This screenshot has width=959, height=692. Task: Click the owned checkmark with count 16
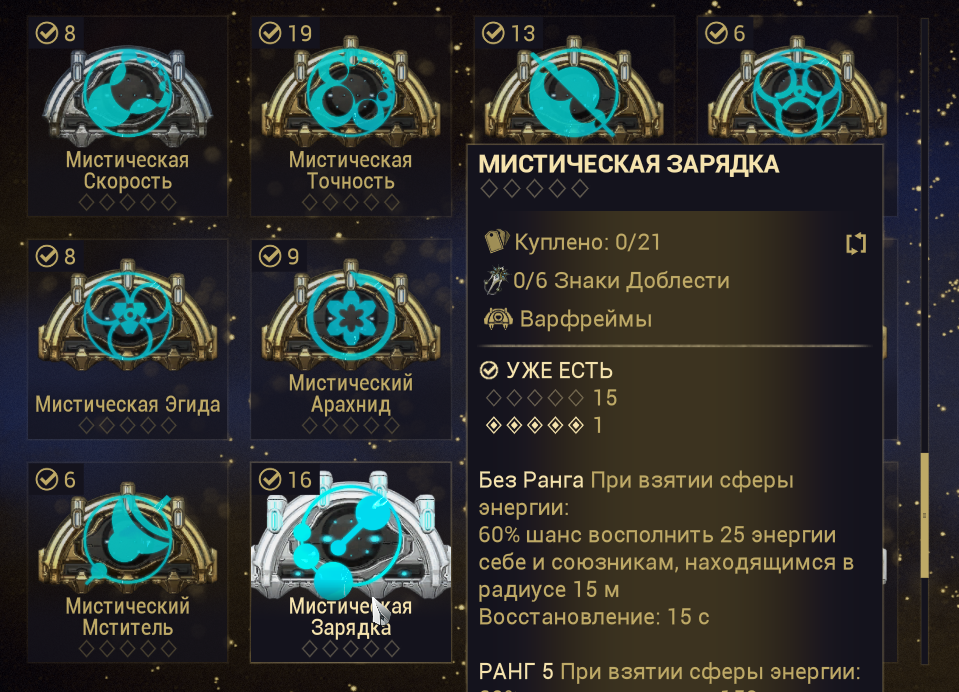click(270, 480)
